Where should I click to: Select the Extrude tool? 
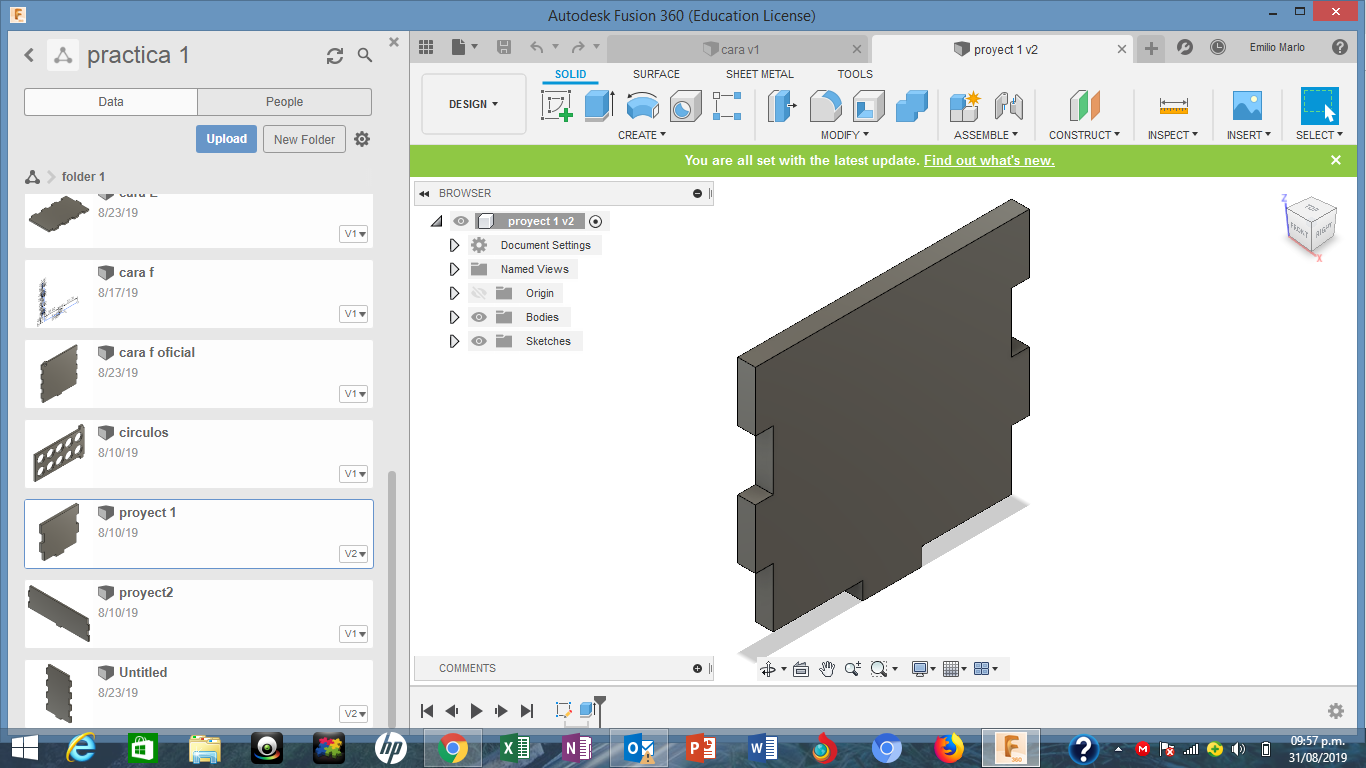[x=598, y=105]
